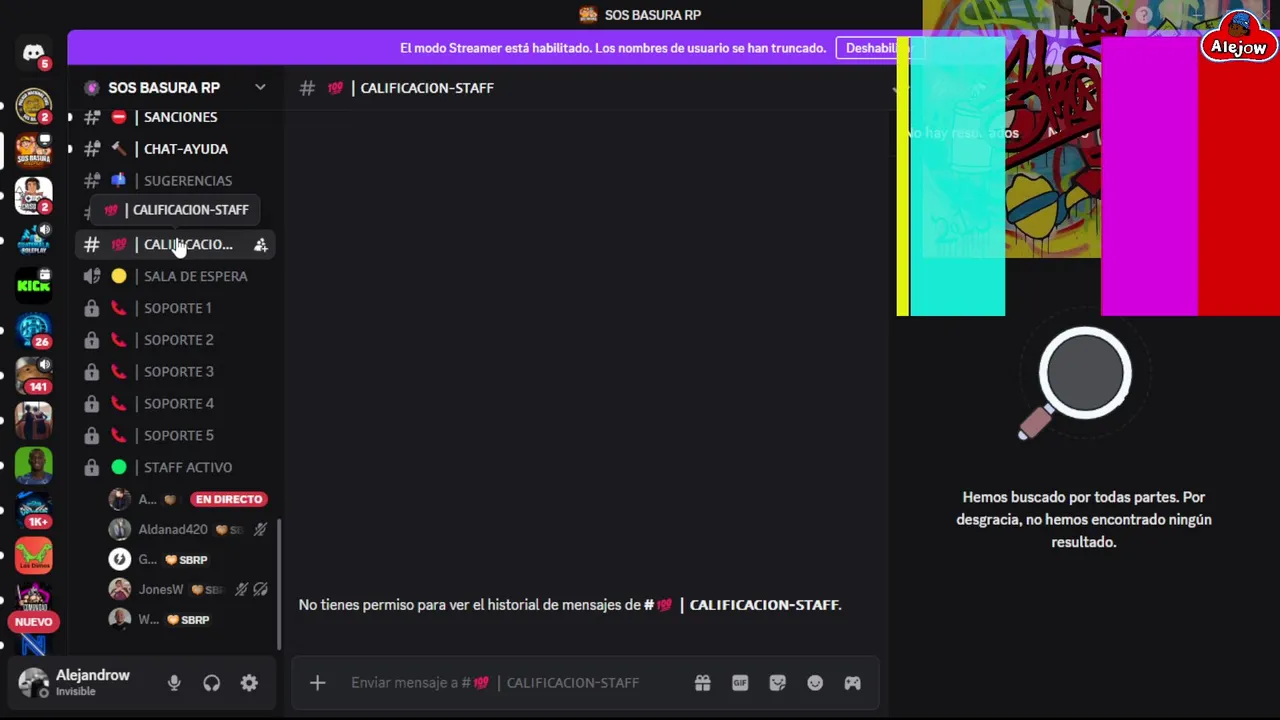Open the GIF picker
1280x720 pixels.
[740, 683]
